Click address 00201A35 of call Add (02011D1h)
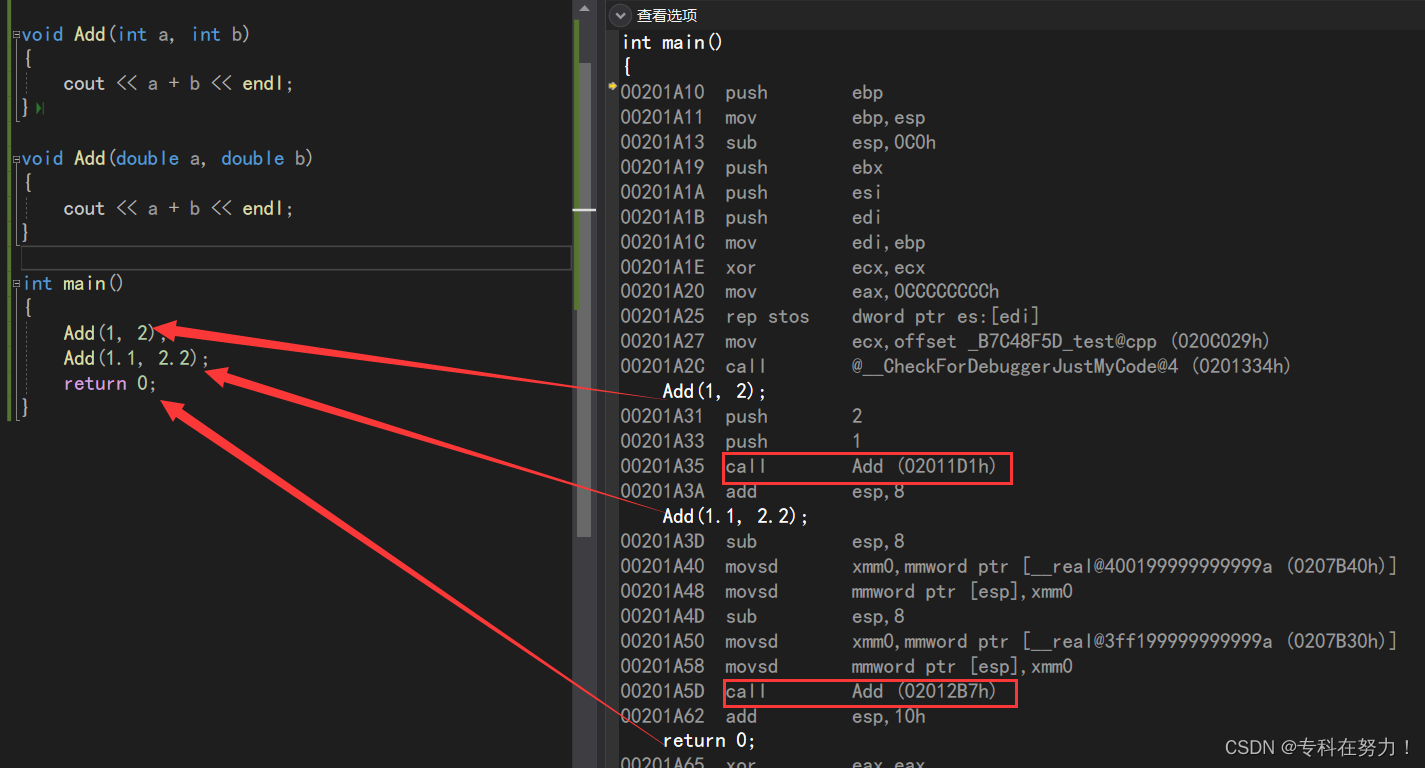The width and height of the screenshot is (1425, 768). click(x=662, y=467)
